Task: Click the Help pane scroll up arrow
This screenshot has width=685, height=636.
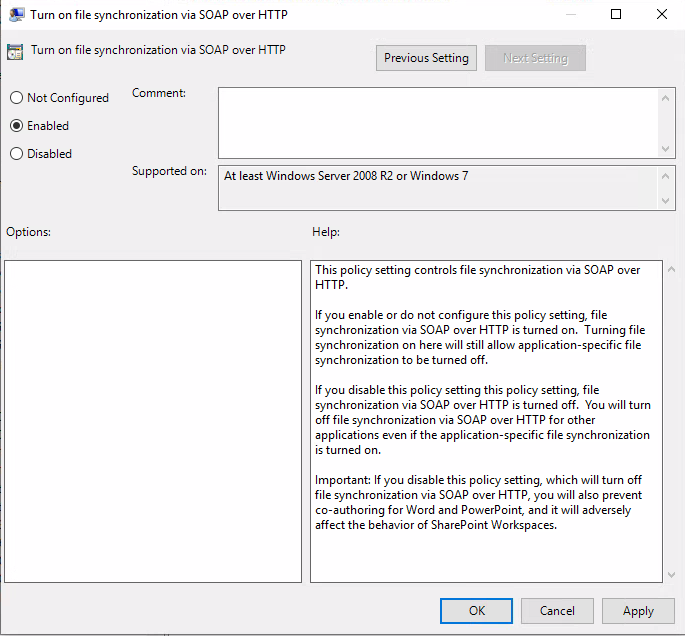Action: pyautogui.click(x=671, y=270)
